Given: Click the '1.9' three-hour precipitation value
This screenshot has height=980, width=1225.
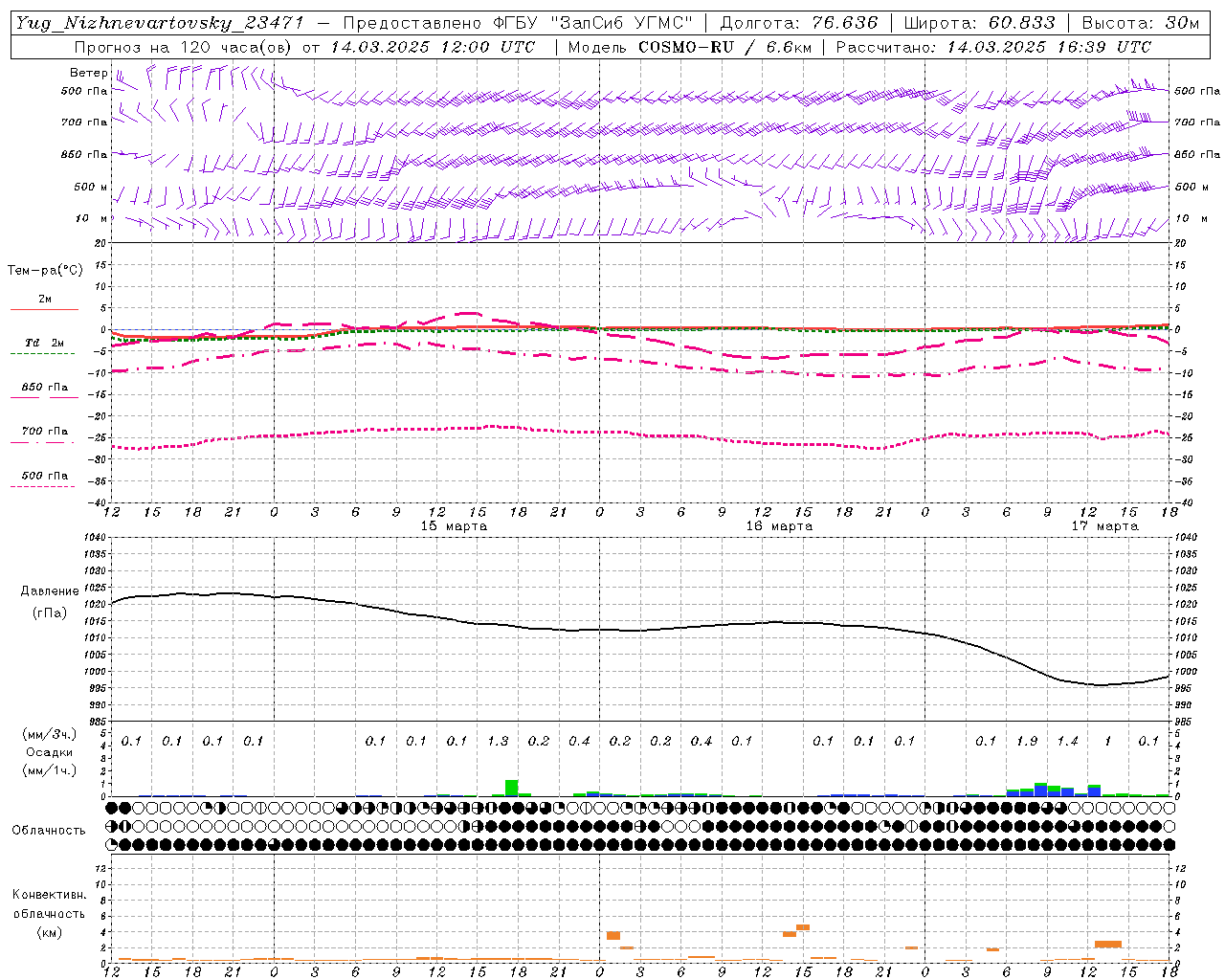Looking at the screenshot, I should (x=1027, y=741).
